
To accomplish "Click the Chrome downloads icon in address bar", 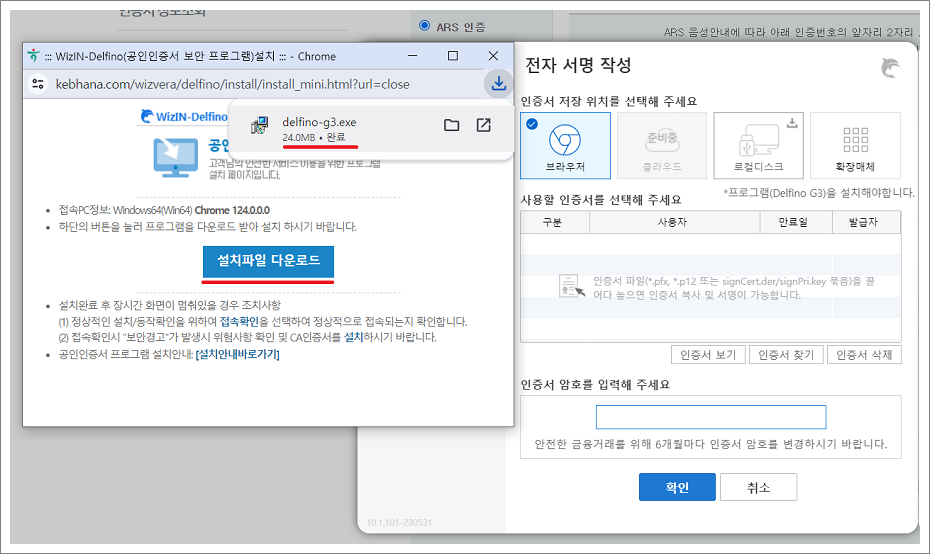I will coord(499,84).
